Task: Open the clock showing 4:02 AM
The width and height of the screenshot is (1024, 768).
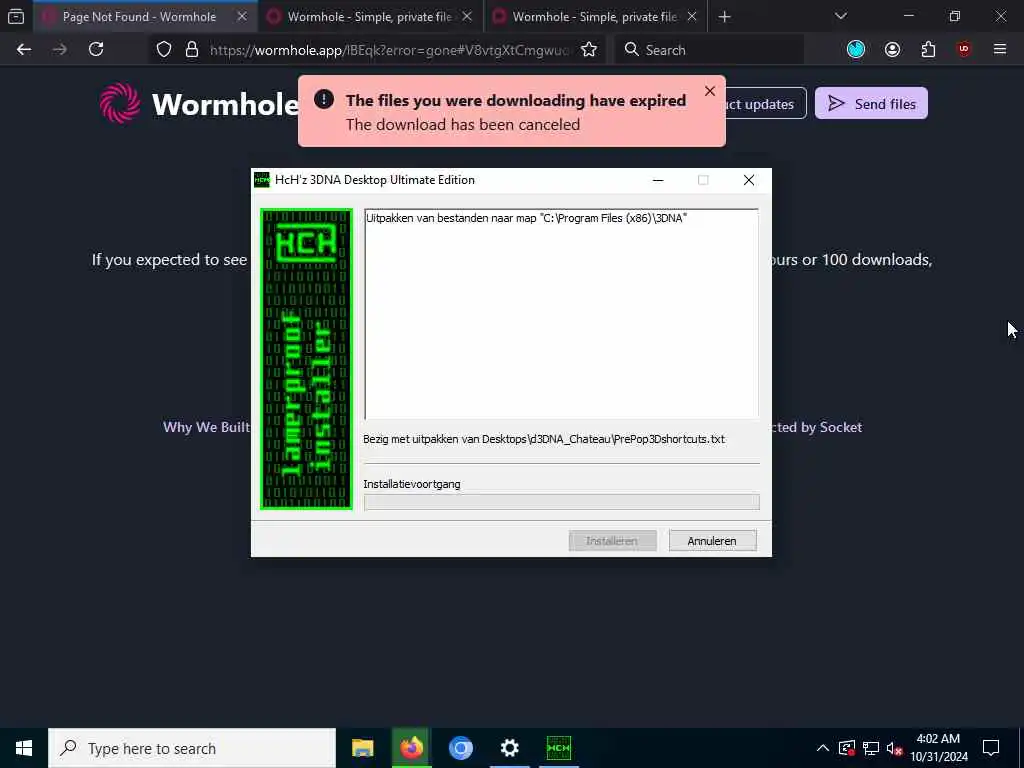Action: pos(938,748)
